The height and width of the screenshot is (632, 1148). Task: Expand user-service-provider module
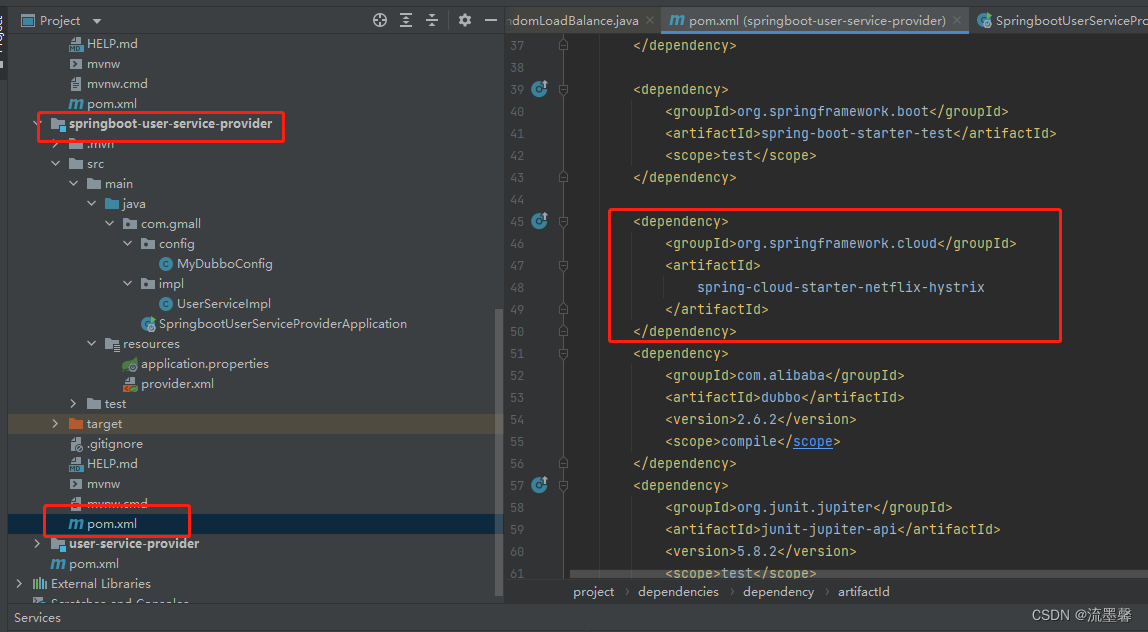tap(37, 543)
